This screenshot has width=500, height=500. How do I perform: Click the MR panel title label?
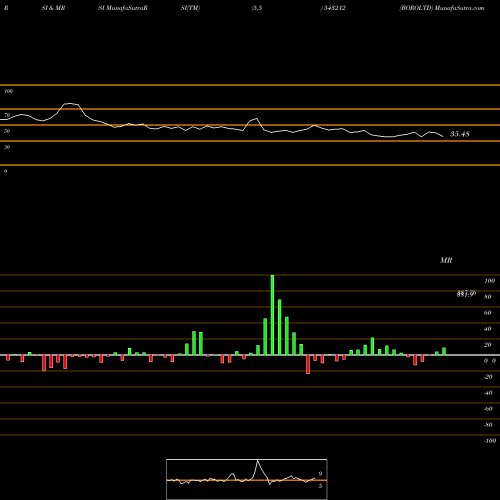[446, 260]
